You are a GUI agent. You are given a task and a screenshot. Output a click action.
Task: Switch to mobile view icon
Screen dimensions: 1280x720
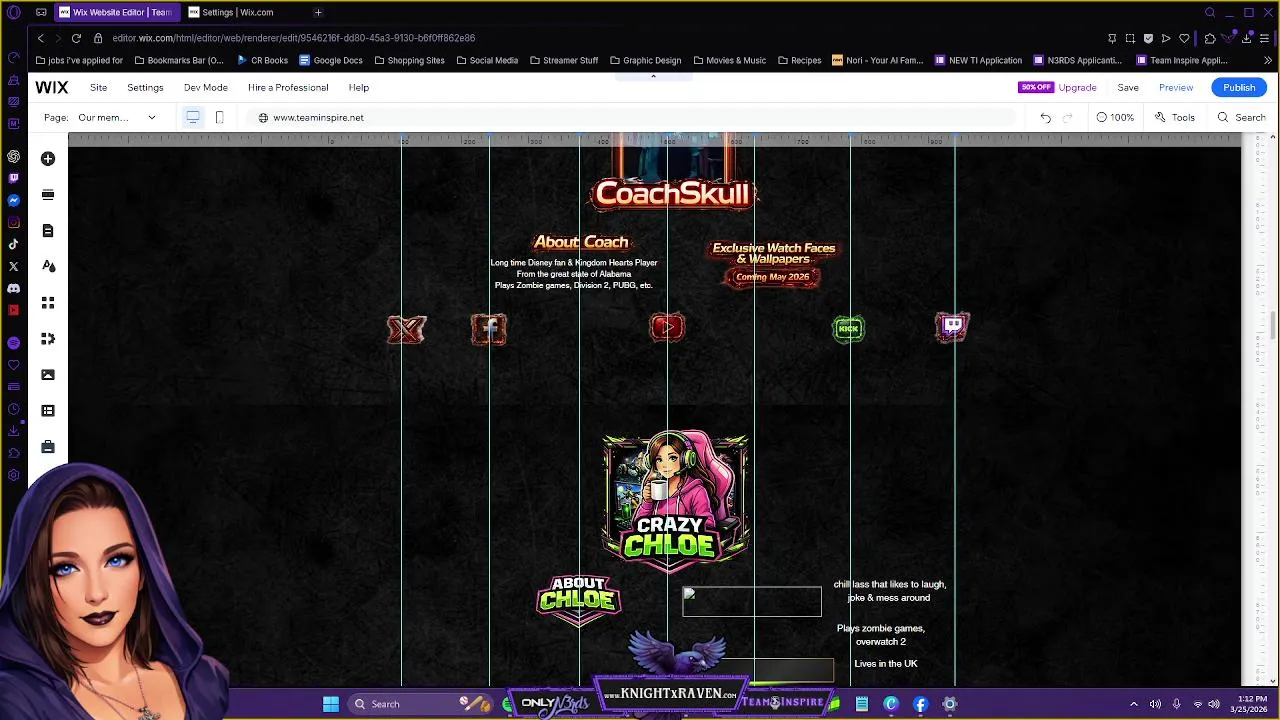(x=219, y=117)
